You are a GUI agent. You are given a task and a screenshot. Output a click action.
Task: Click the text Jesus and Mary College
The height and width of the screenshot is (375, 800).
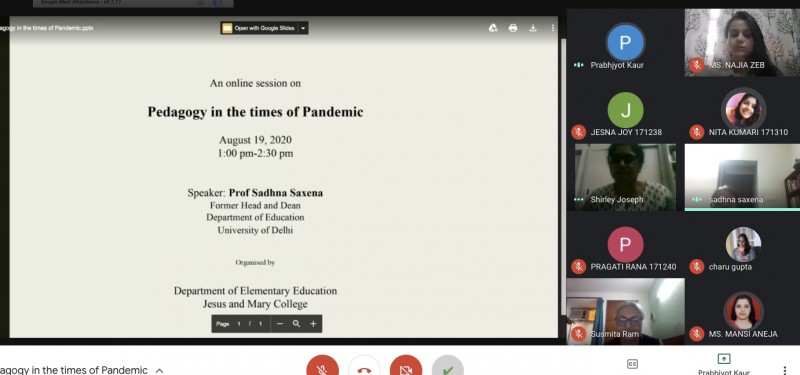coord(255,304)
